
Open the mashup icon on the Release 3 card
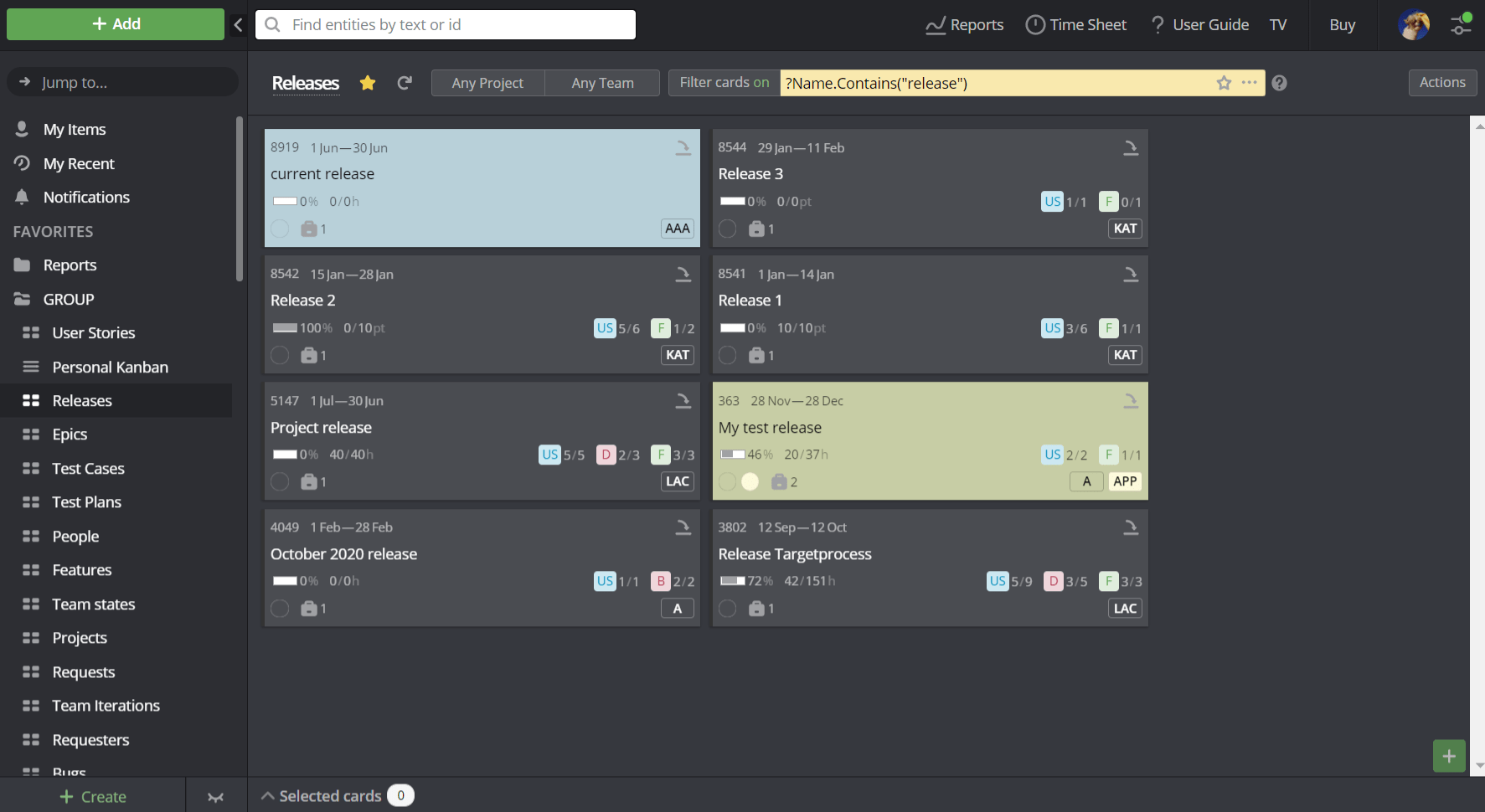tap(1131, 147)
